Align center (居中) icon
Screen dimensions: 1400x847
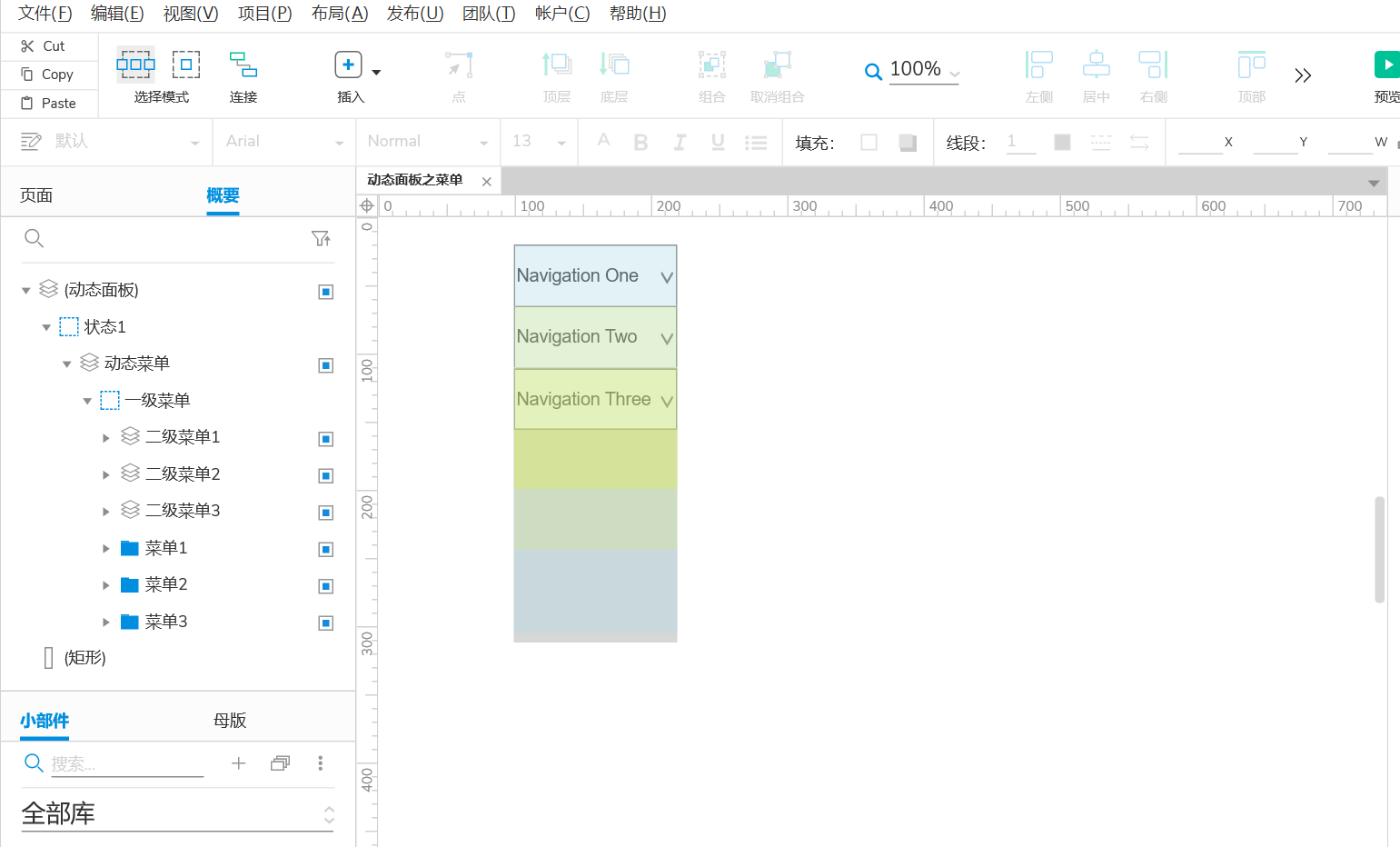pyautogui.click(x=1097, y=65)
